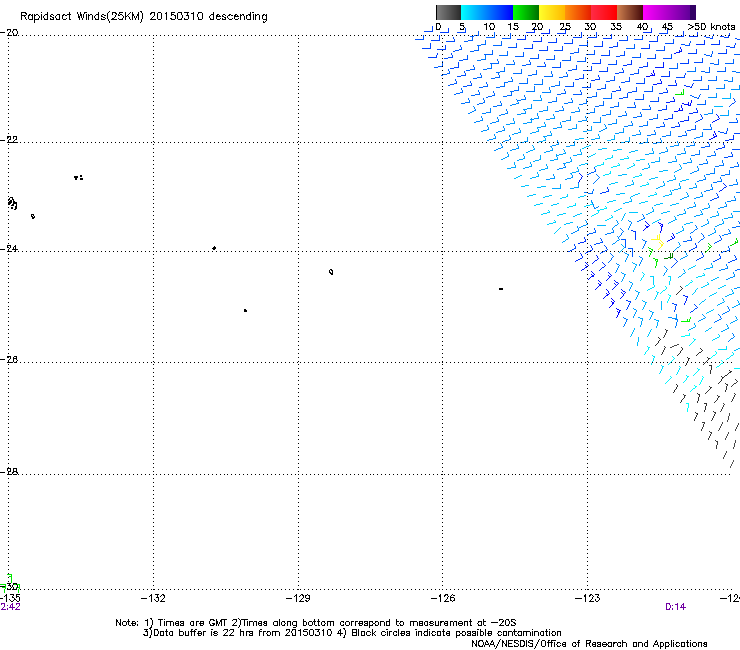Click the note line '3)Data buffer is 22 hrs'

352,633
